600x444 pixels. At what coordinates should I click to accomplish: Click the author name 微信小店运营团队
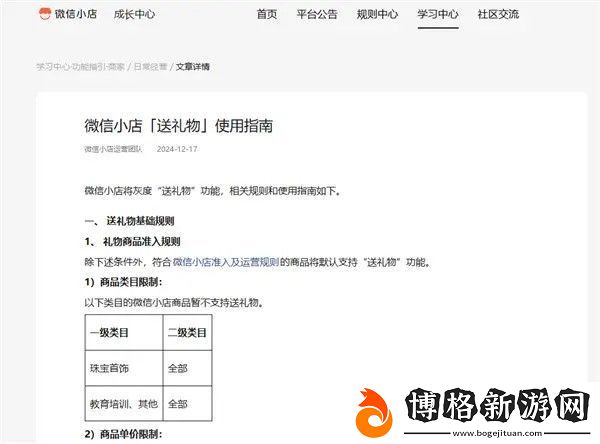point(113,149)
